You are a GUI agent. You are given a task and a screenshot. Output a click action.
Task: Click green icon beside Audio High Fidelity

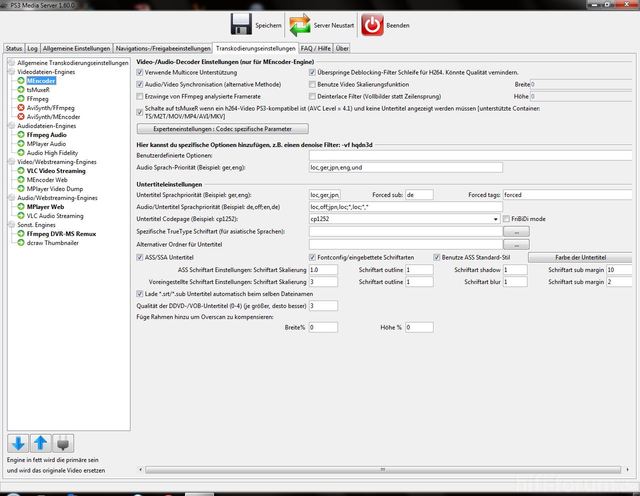pos(21,152)
